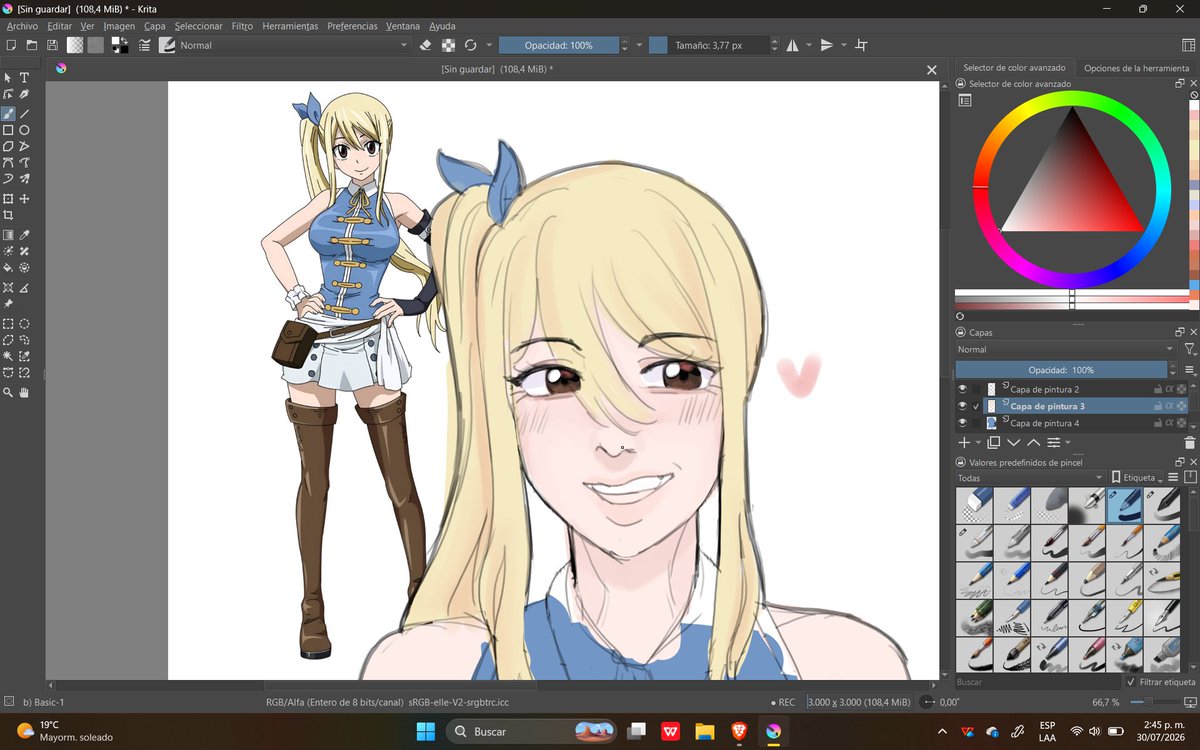The image size is (1200, 750).
Task: Toggle the Filtrar etiqueta checkbox
Action: coord(1130,682)
